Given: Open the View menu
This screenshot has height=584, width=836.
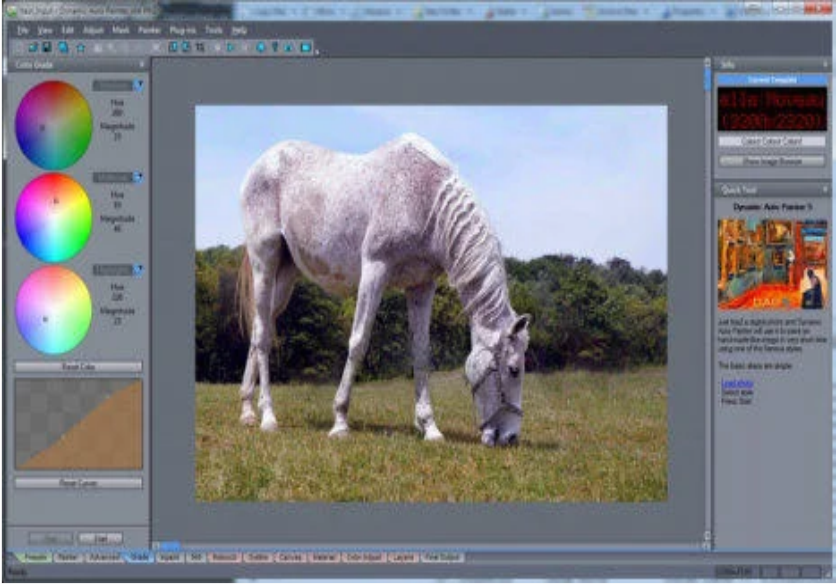Looking at the screenshot, I should click(45, 30).
